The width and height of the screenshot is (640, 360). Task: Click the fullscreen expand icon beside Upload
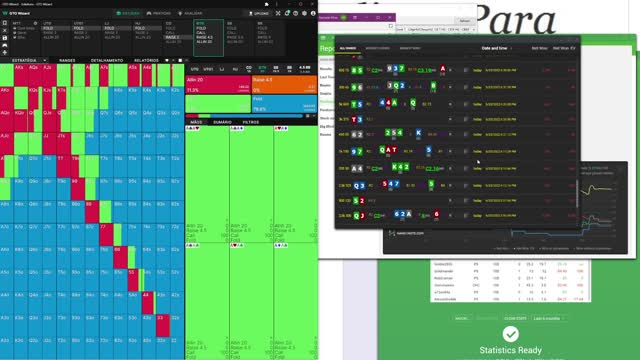(278, 13)
